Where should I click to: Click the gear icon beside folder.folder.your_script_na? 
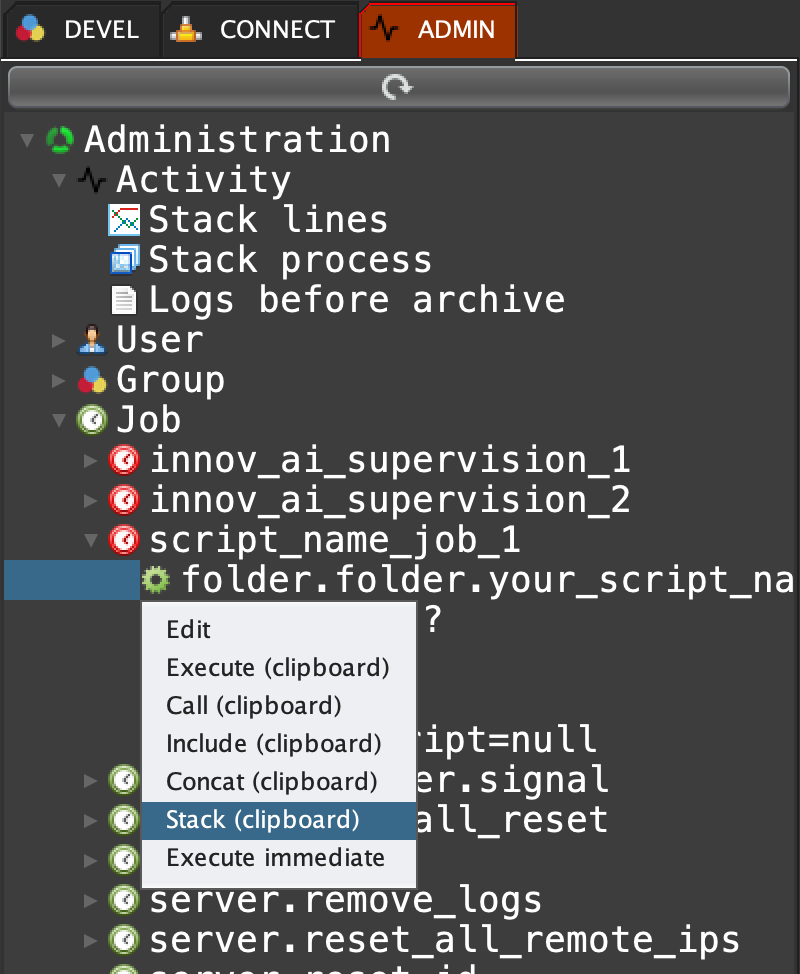click(156, 580)
